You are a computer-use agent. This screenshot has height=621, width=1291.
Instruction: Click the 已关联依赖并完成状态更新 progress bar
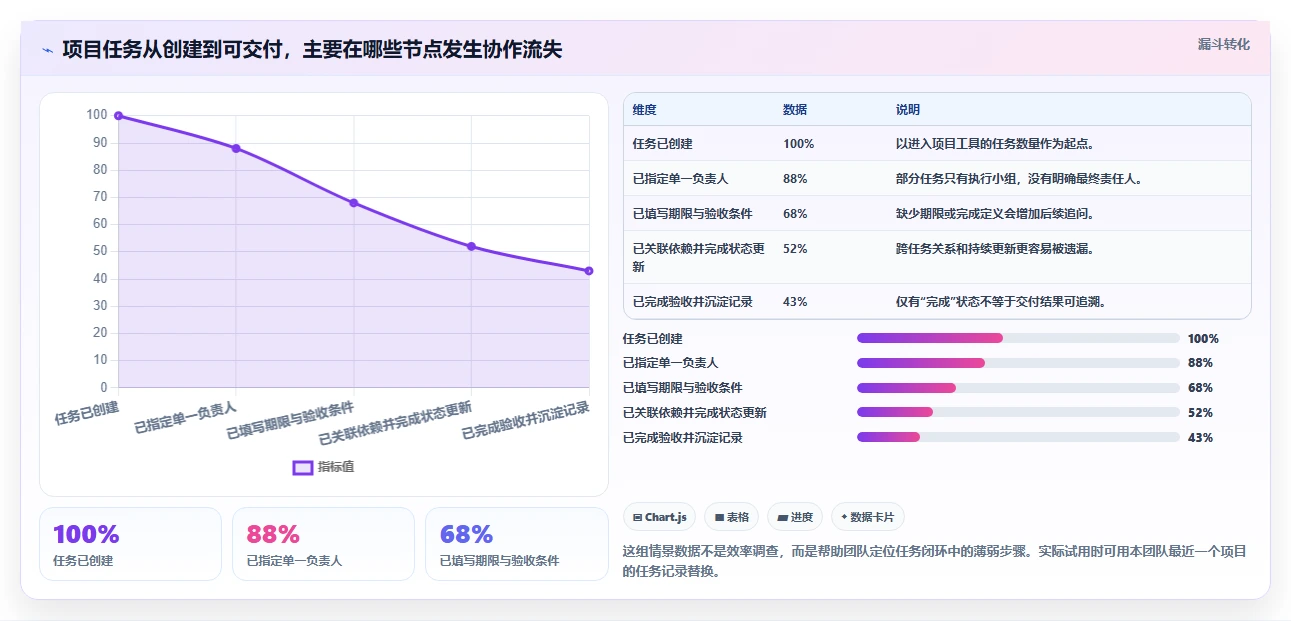pyautogui.click(x=1018, y=412)
